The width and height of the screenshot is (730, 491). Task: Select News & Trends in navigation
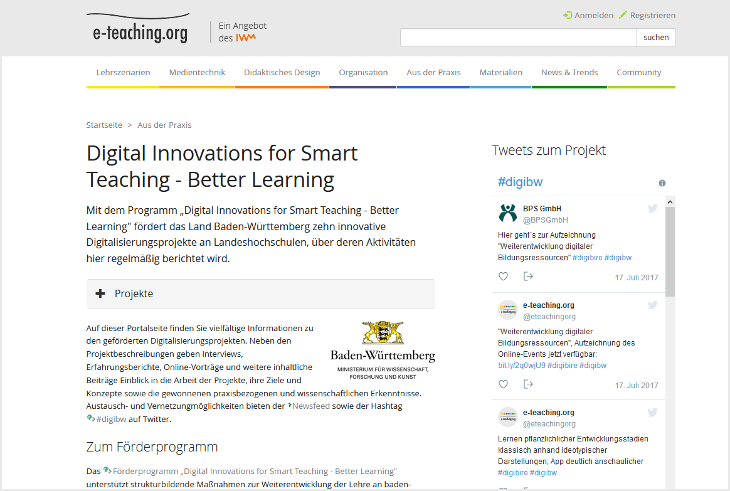(x=569, y=73)
